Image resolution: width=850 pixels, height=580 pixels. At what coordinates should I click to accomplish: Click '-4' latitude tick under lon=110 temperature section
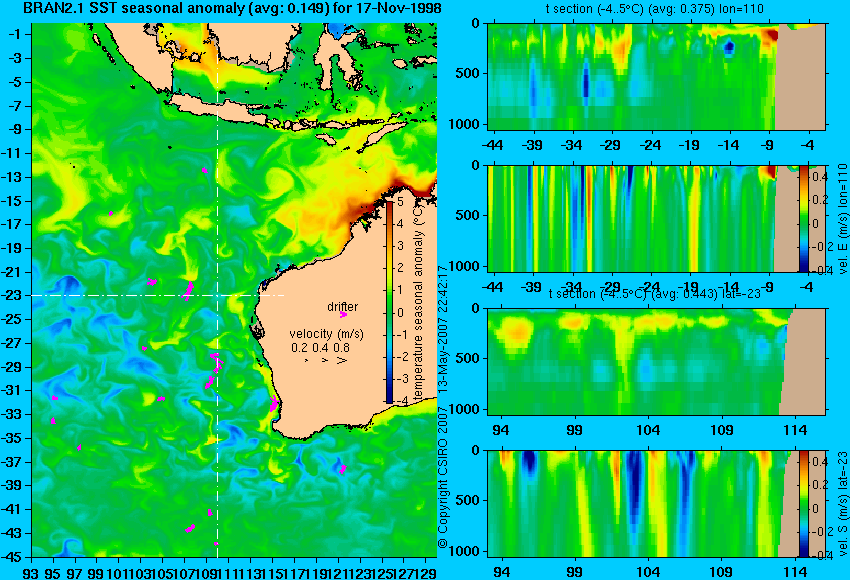coord(807,145)
